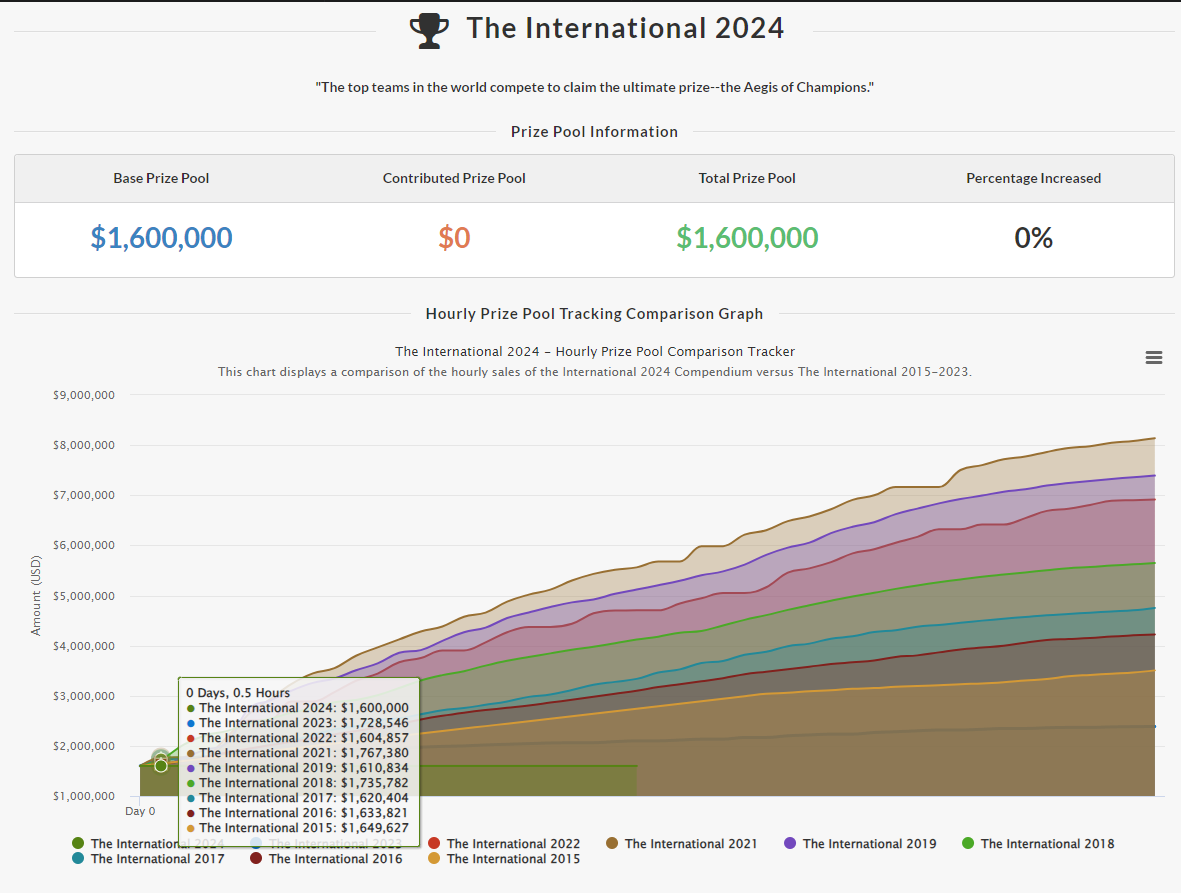Click the green $1,600,000 total prize value

coord(747,238)
